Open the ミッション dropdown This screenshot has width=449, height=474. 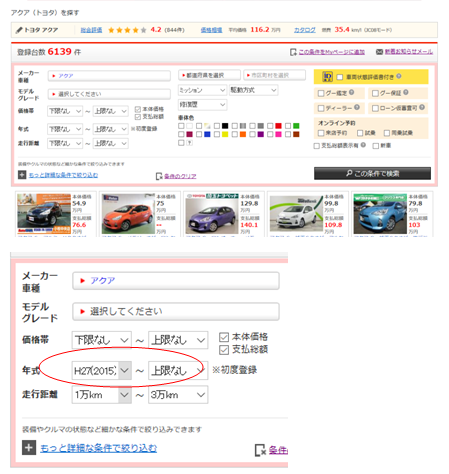(x=202, y=90)
